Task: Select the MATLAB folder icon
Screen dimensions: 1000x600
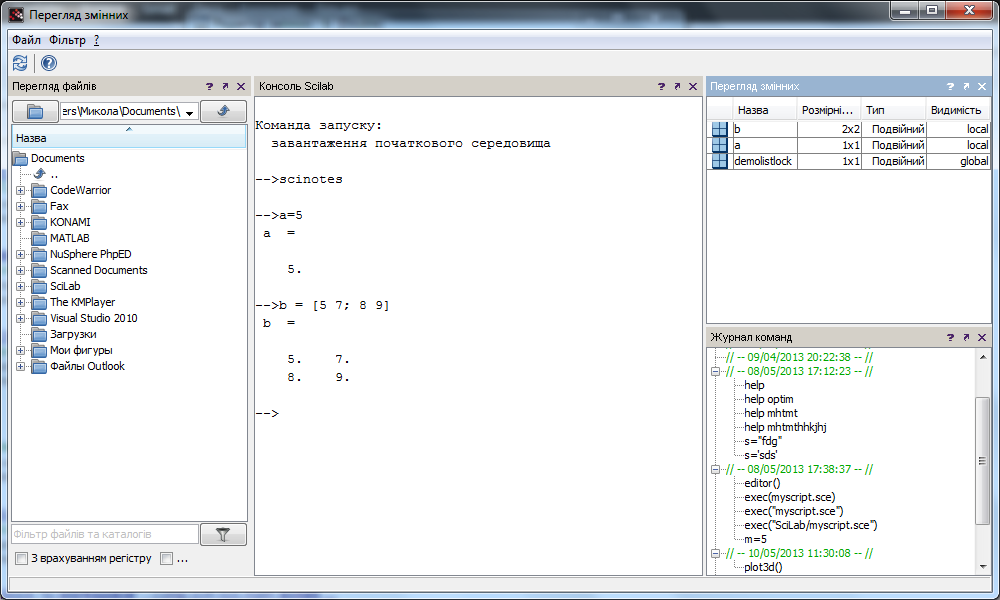Action: tap(40, 238)
